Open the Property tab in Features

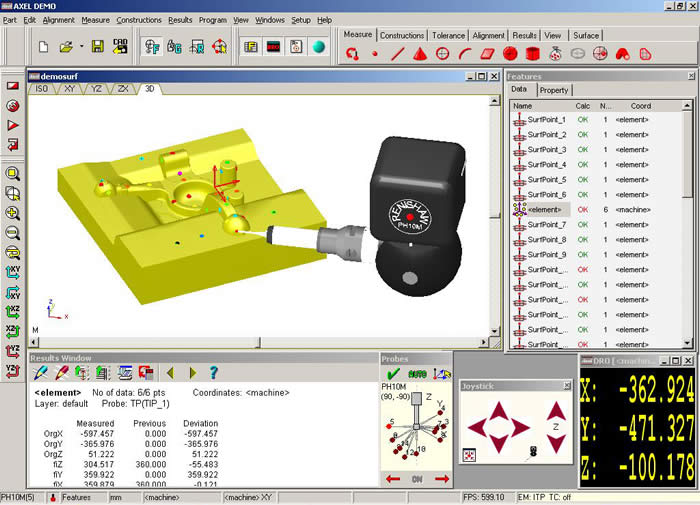click(x=554, y=90)
